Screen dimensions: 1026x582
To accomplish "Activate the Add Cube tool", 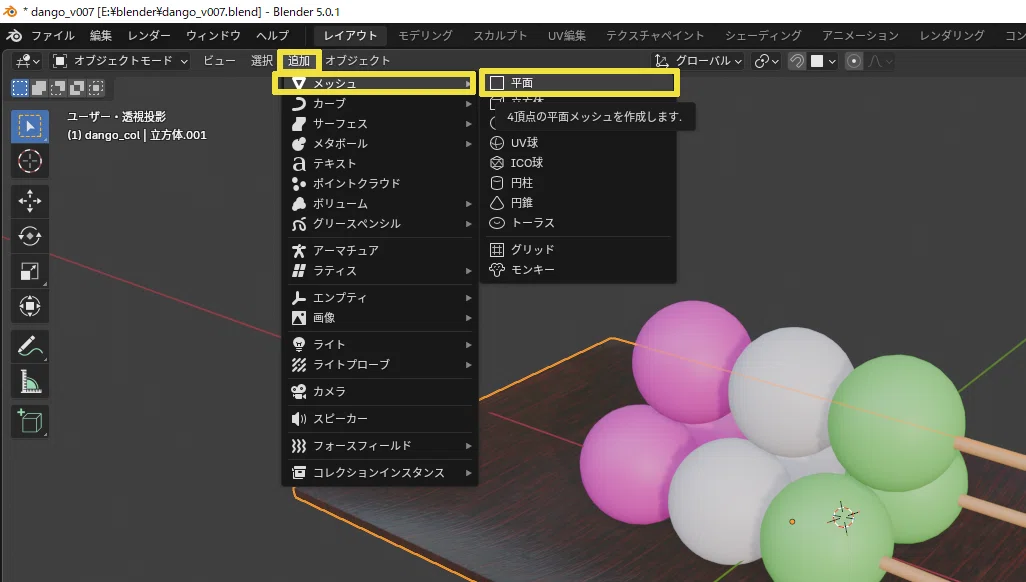I will point(29,422).
